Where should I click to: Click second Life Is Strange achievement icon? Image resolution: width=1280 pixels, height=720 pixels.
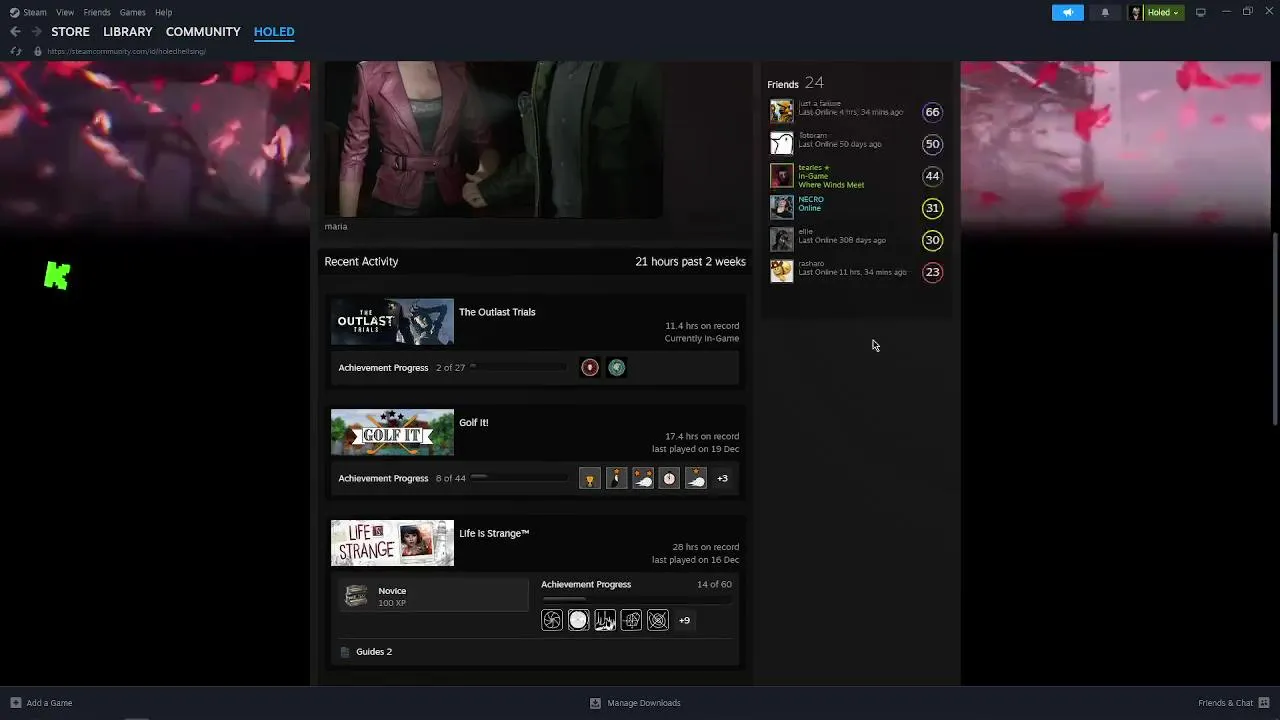[578, 621]
